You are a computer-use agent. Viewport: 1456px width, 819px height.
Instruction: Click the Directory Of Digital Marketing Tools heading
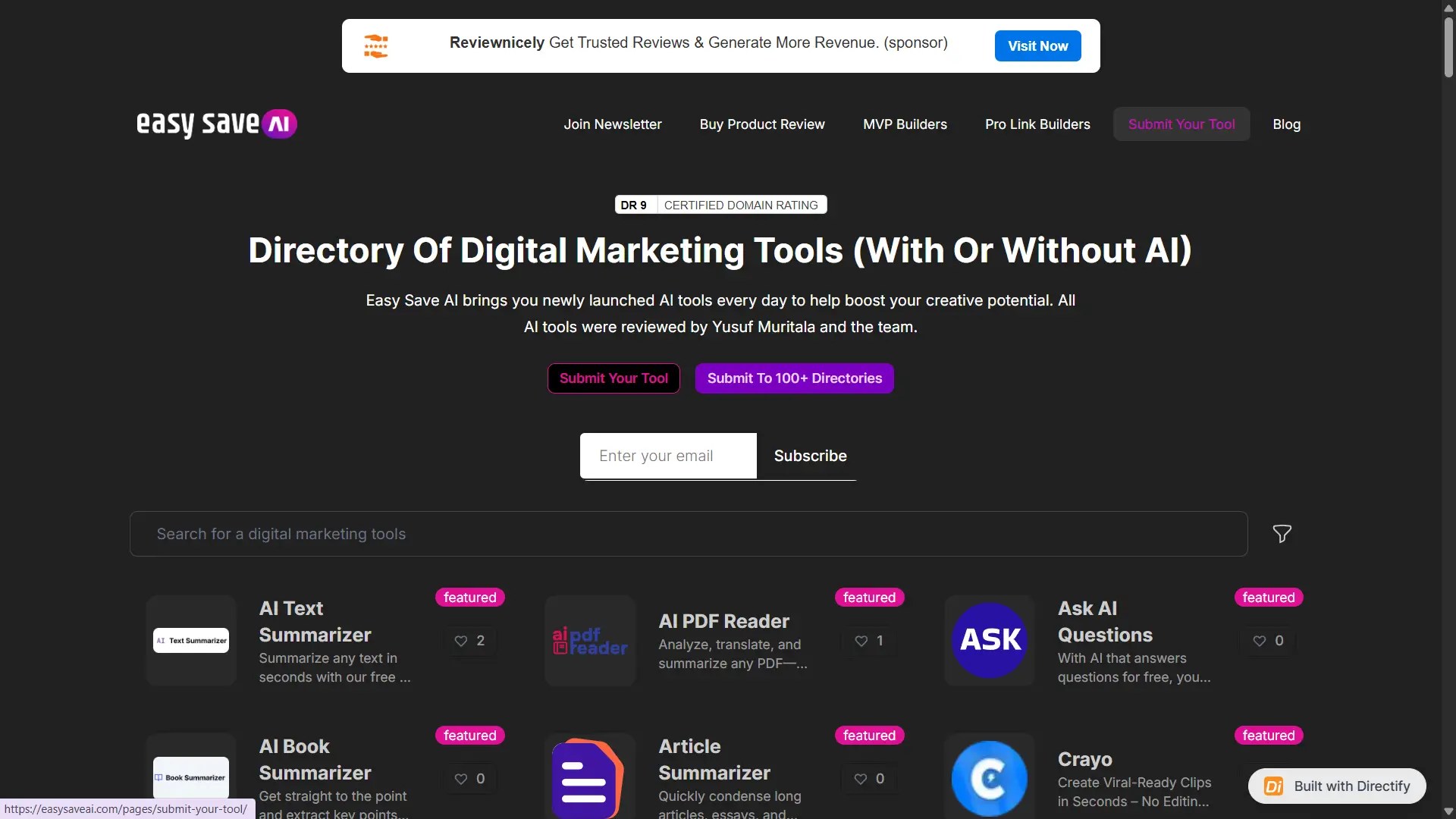coord(720,251)
